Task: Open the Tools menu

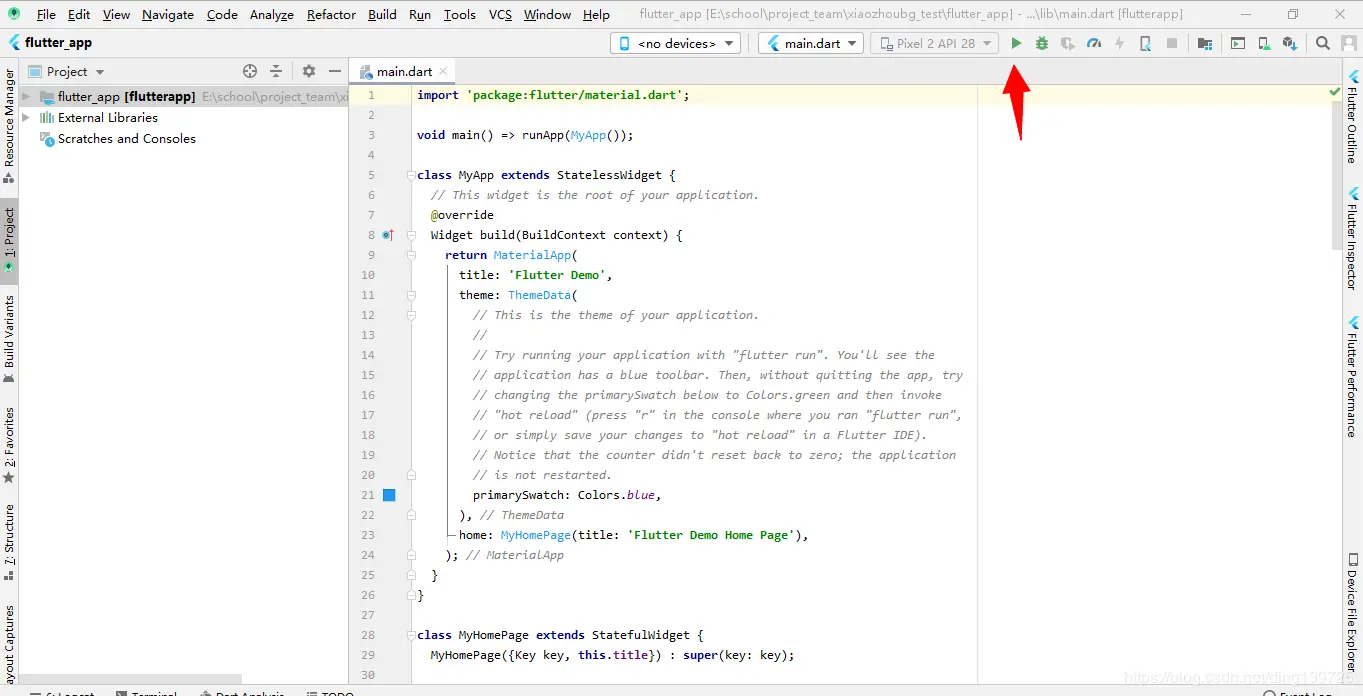Action: pyautogui.click(x=460, y=14)
